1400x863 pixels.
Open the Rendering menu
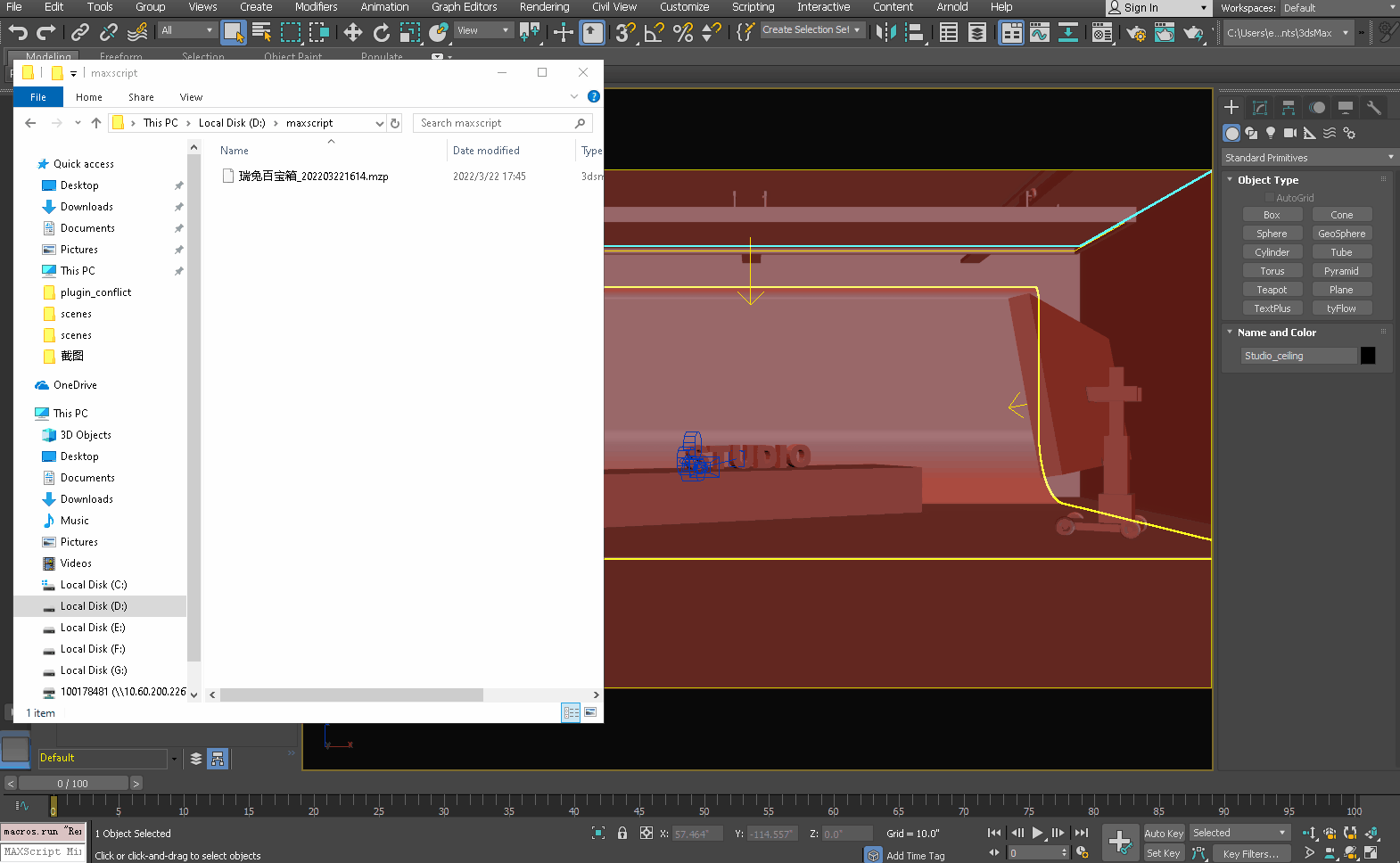[x=544, y=7]
